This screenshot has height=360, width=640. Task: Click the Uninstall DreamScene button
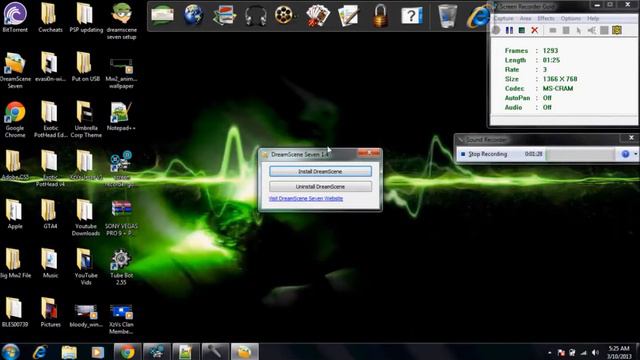click(320, 187)
